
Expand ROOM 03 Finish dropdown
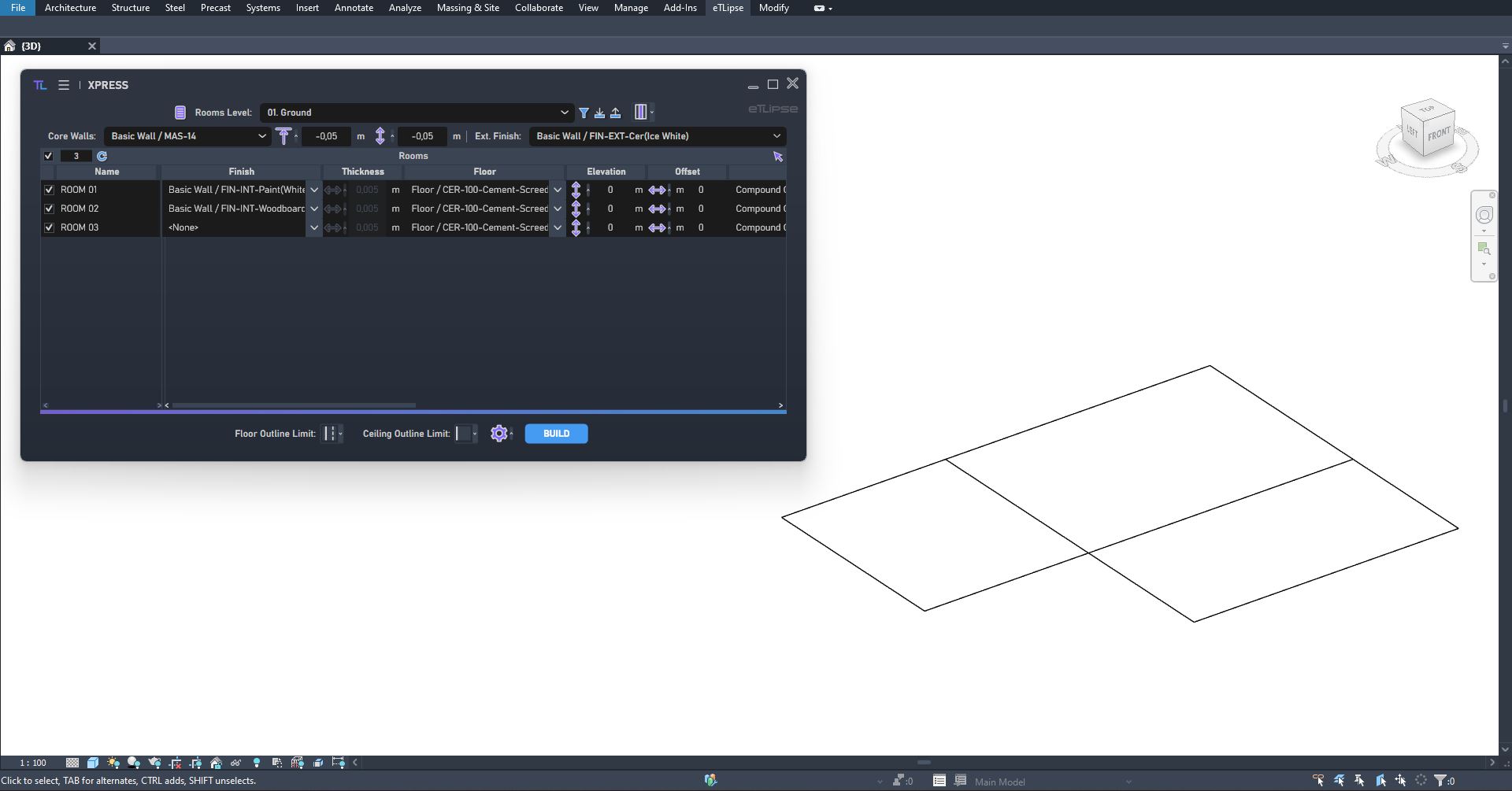[314, 227]
